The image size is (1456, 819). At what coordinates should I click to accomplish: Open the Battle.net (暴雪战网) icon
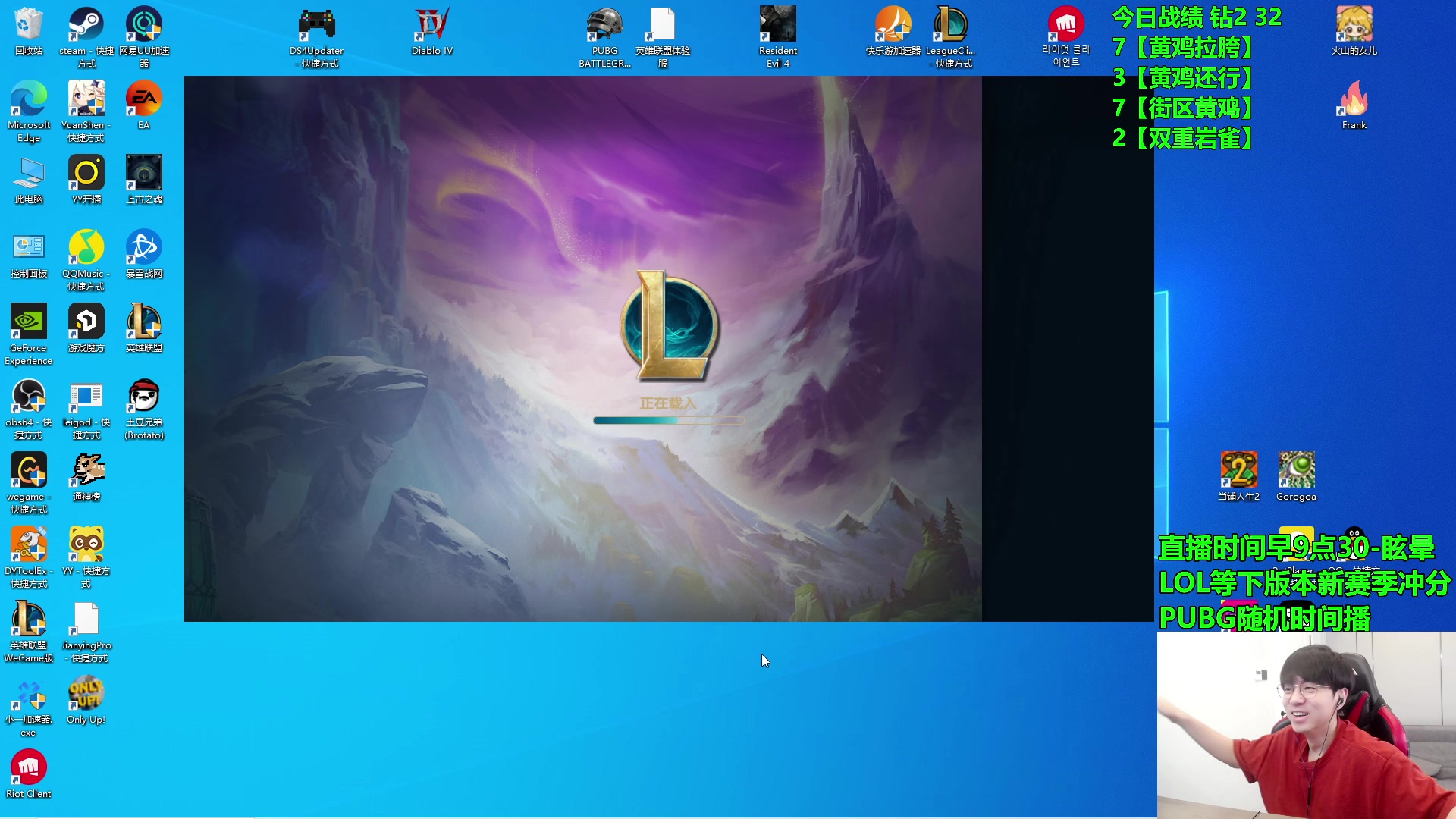144,253
